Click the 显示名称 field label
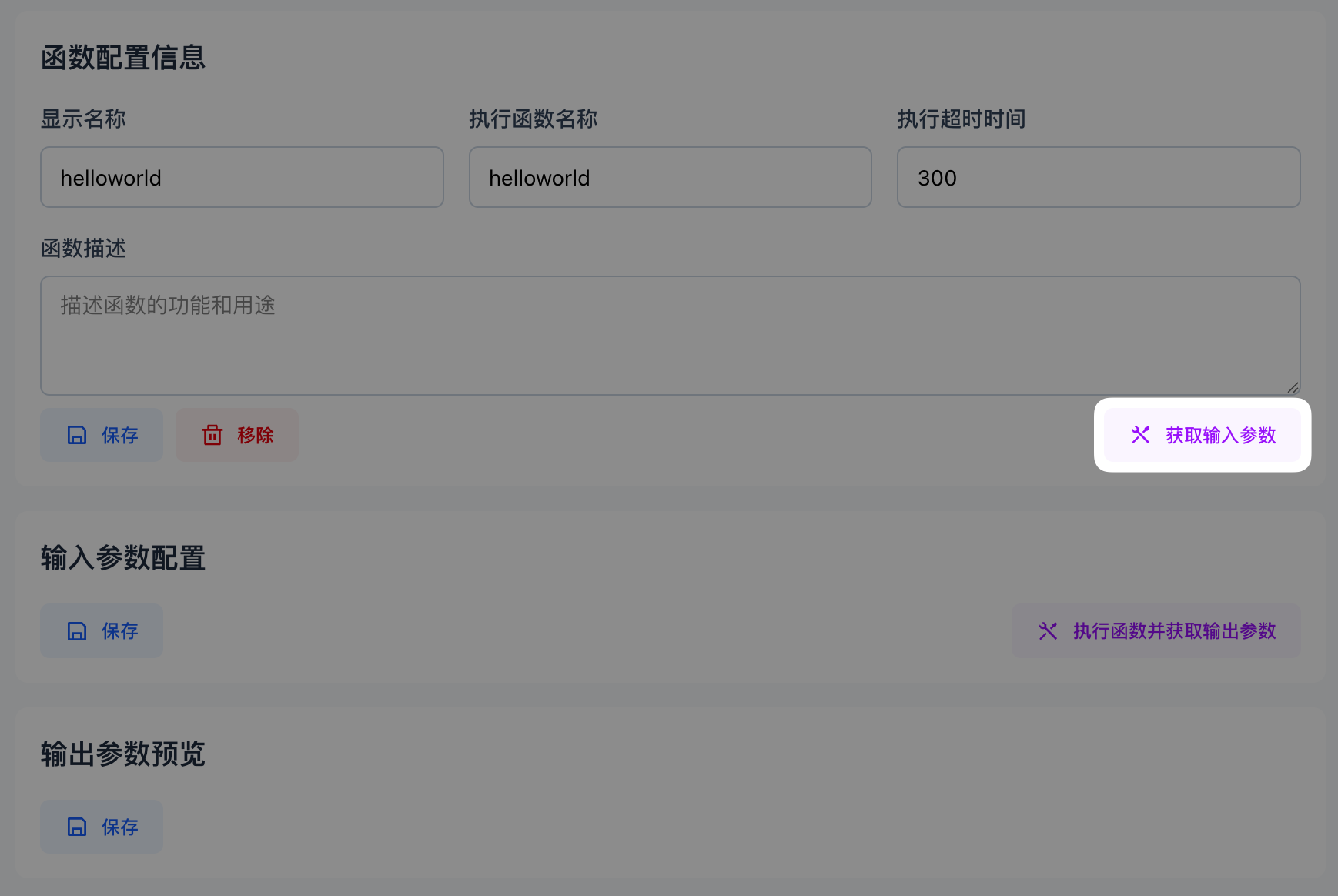 click(x=83, y=119)
